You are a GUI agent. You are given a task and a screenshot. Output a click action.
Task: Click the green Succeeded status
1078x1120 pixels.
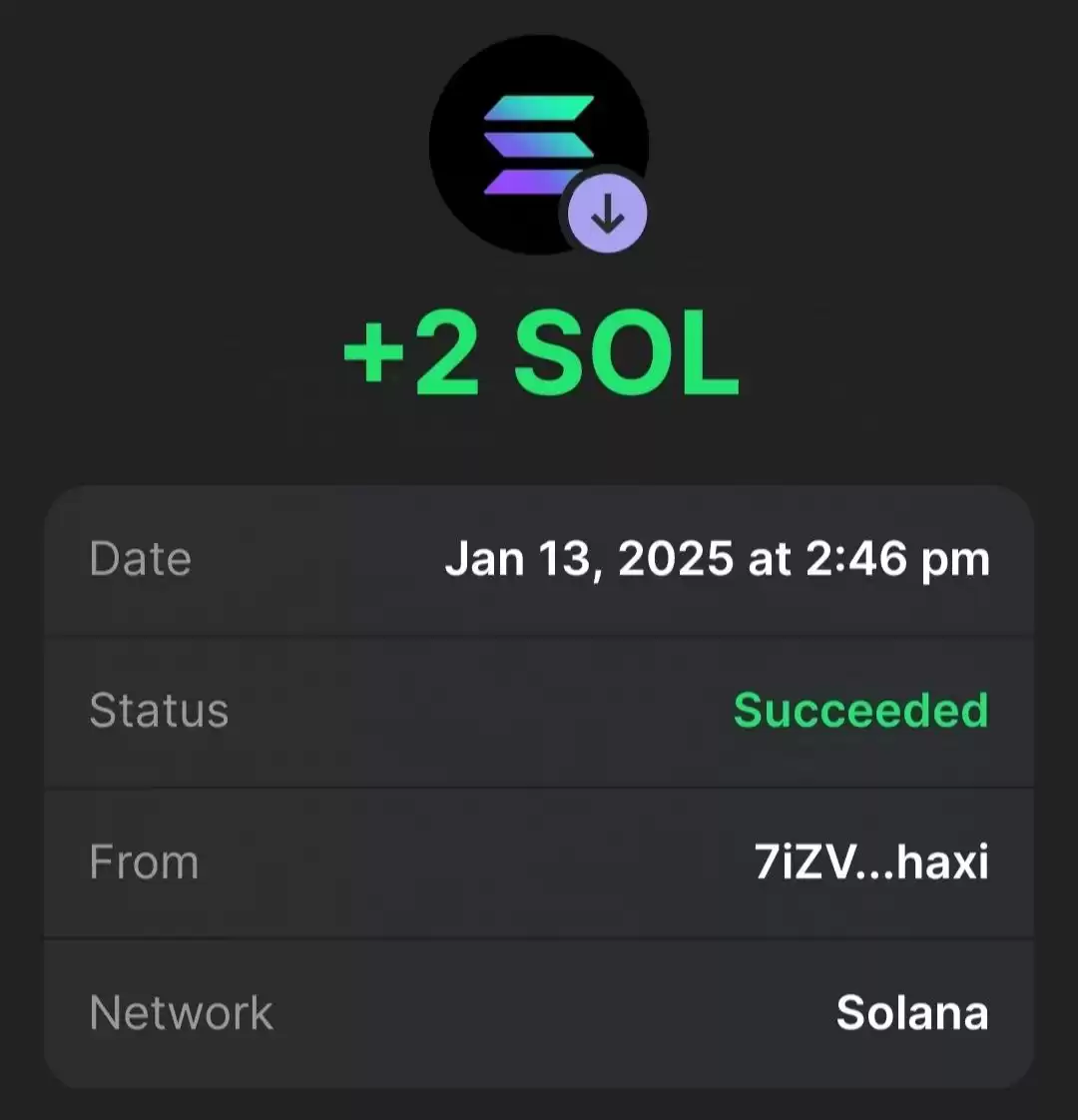point(860,710)
